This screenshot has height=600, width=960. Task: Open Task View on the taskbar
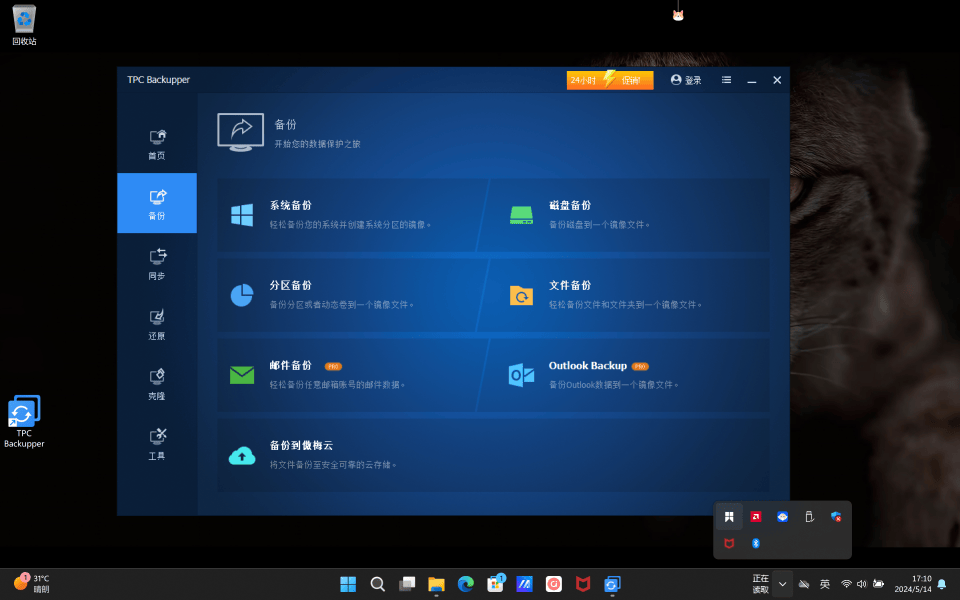(407, 584)
